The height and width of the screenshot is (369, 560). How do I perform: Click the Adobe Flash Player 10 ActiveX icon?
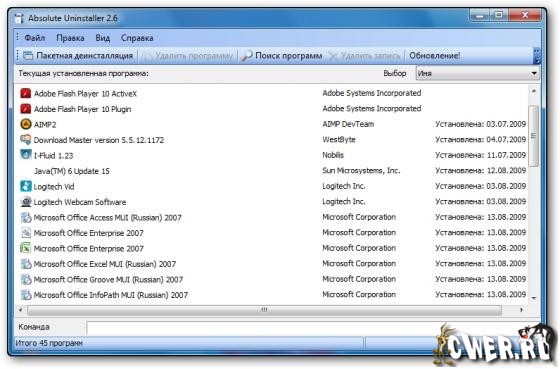(25, 94)
